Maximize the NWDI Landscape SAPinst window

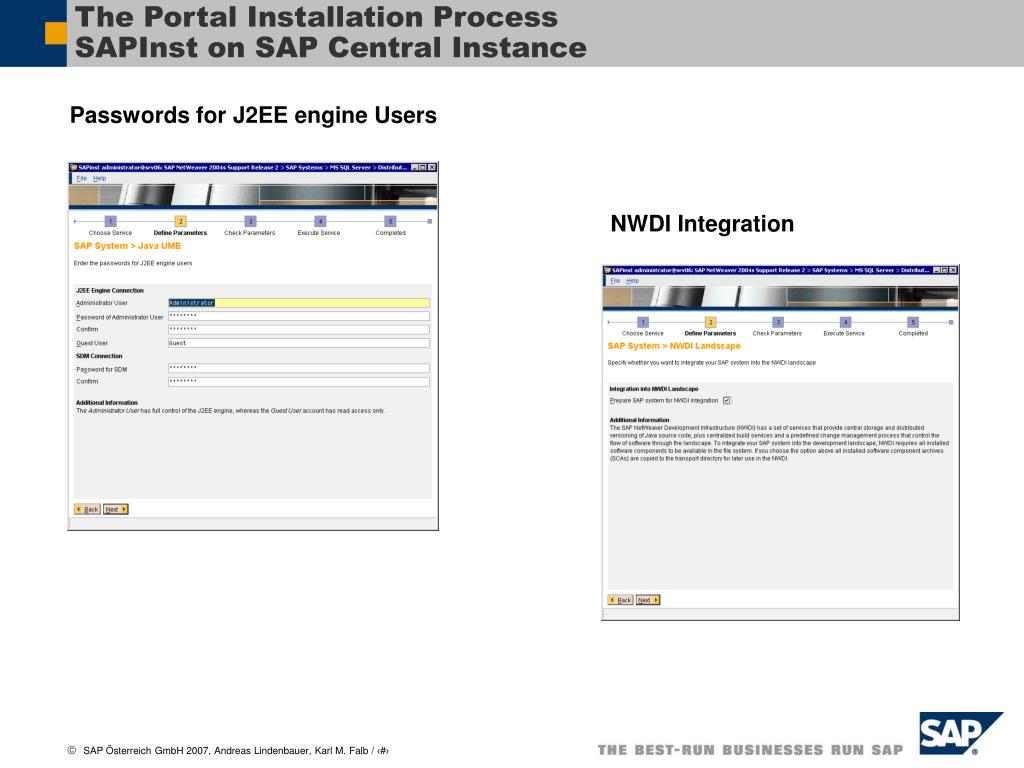tap(945, 270)
